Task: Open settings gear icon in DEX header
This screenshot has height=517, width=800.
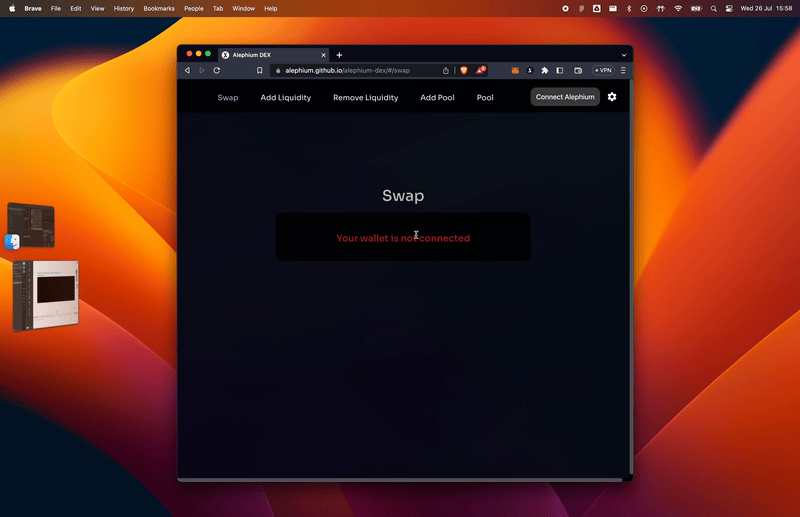Action: point(612,97)
